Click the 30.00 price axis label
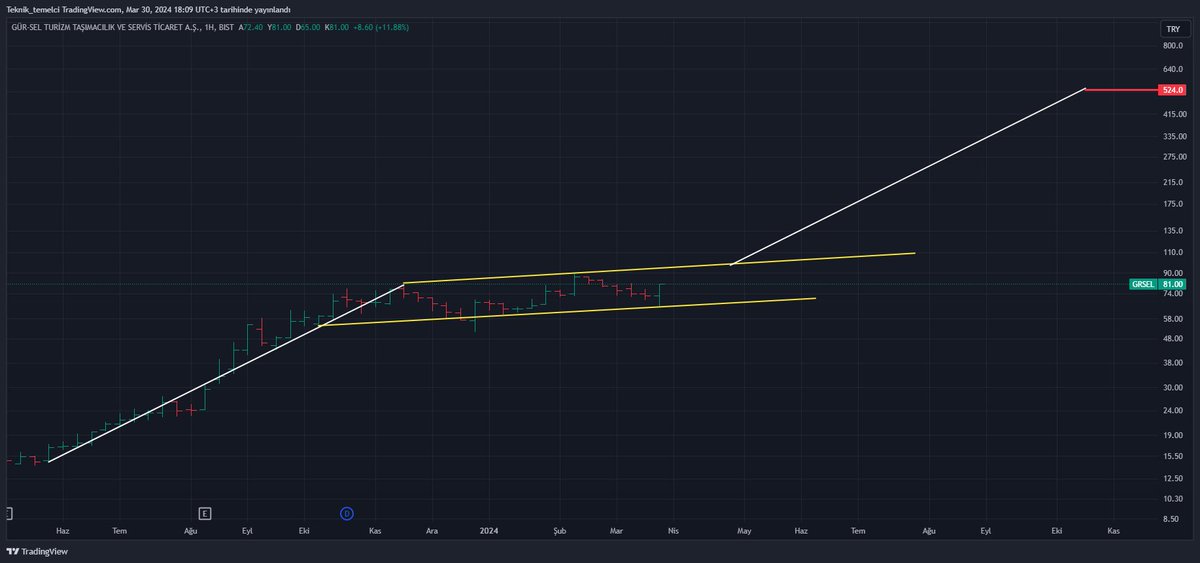Viewport: 1200px width, 563px height. pos(1173,387)
